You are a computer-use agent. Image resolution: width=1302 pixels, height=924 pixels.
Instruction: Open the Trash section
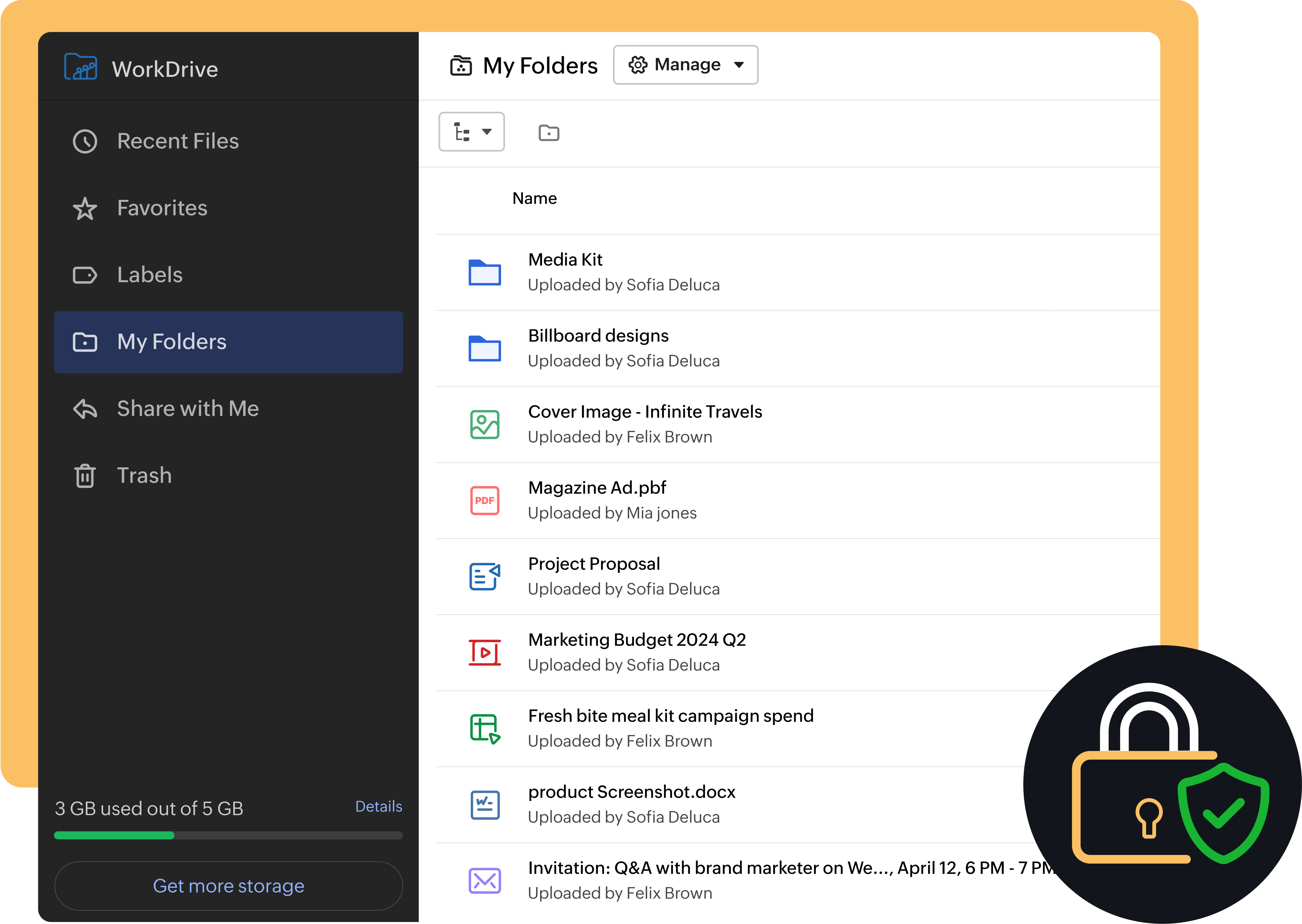144,476
